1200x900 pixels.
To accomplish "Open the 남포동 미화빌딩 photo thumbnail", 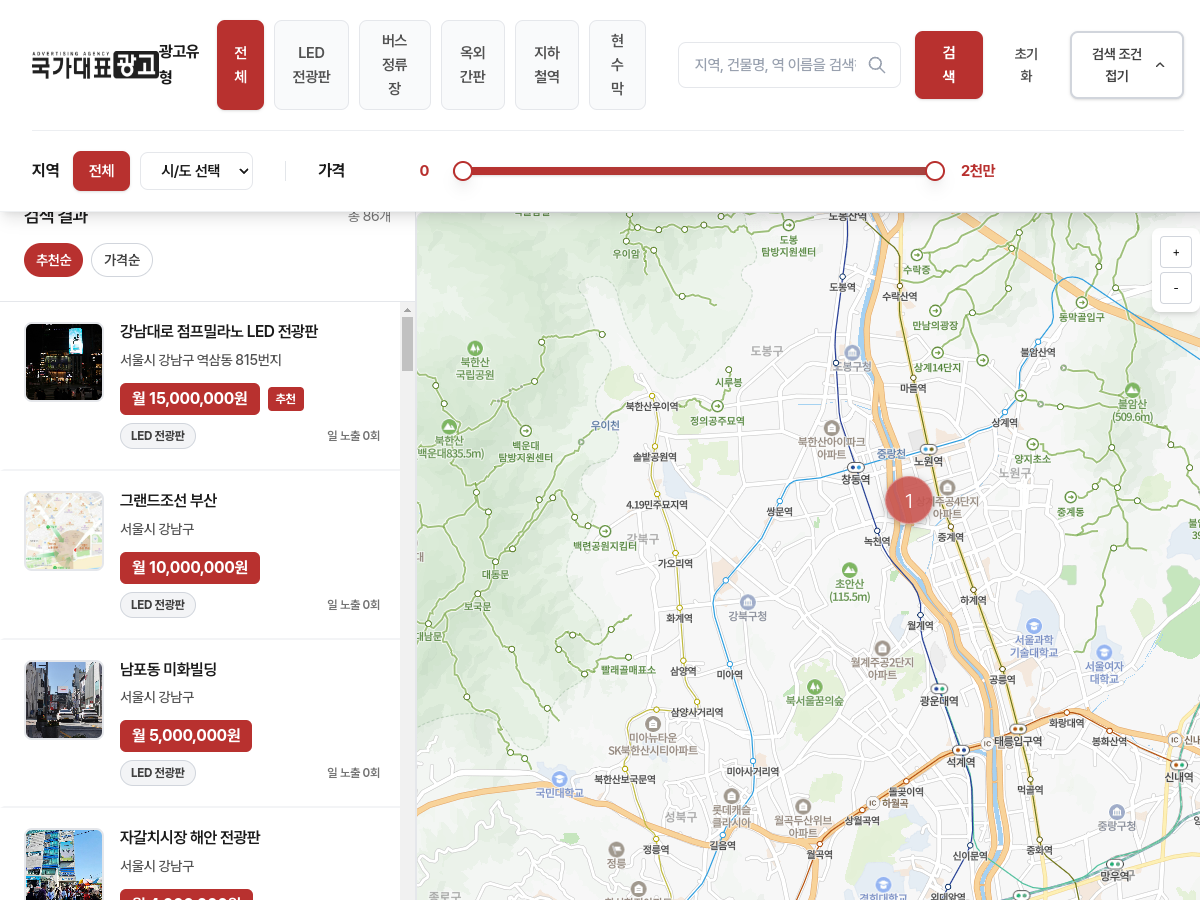I will click(64, 700).
